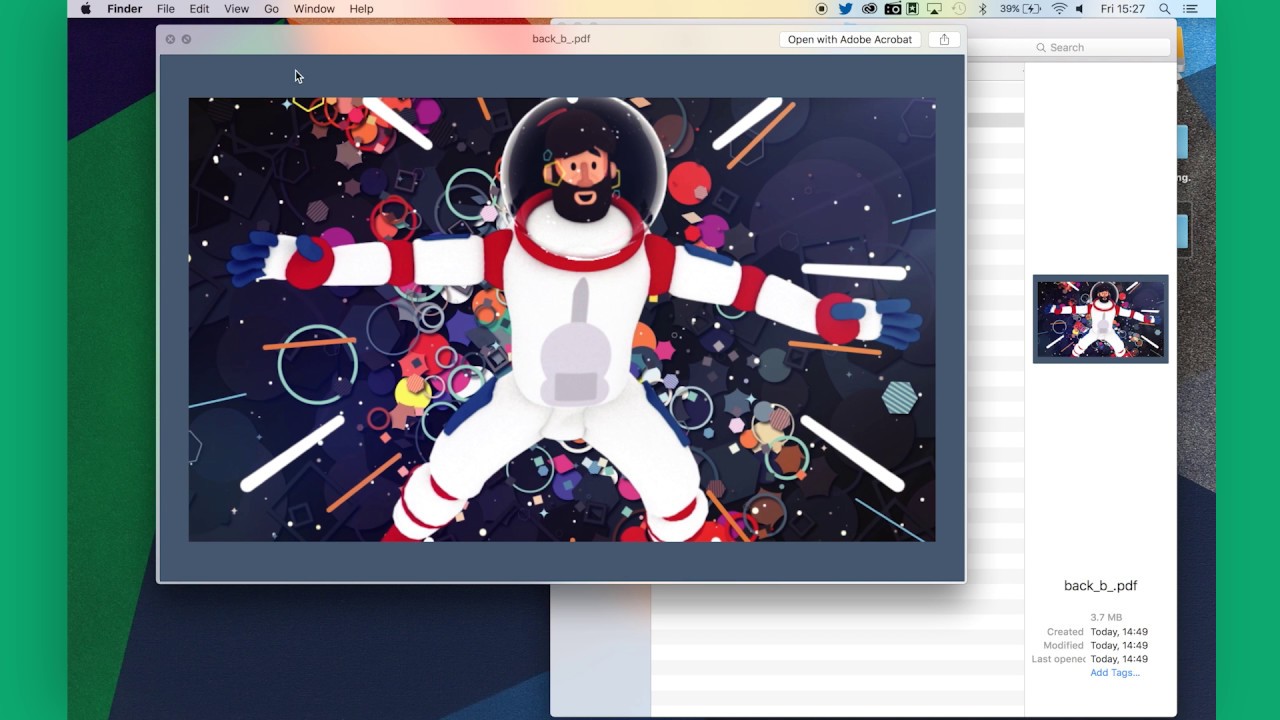Click the clock showing Fri 15:27

point(1122,9)
